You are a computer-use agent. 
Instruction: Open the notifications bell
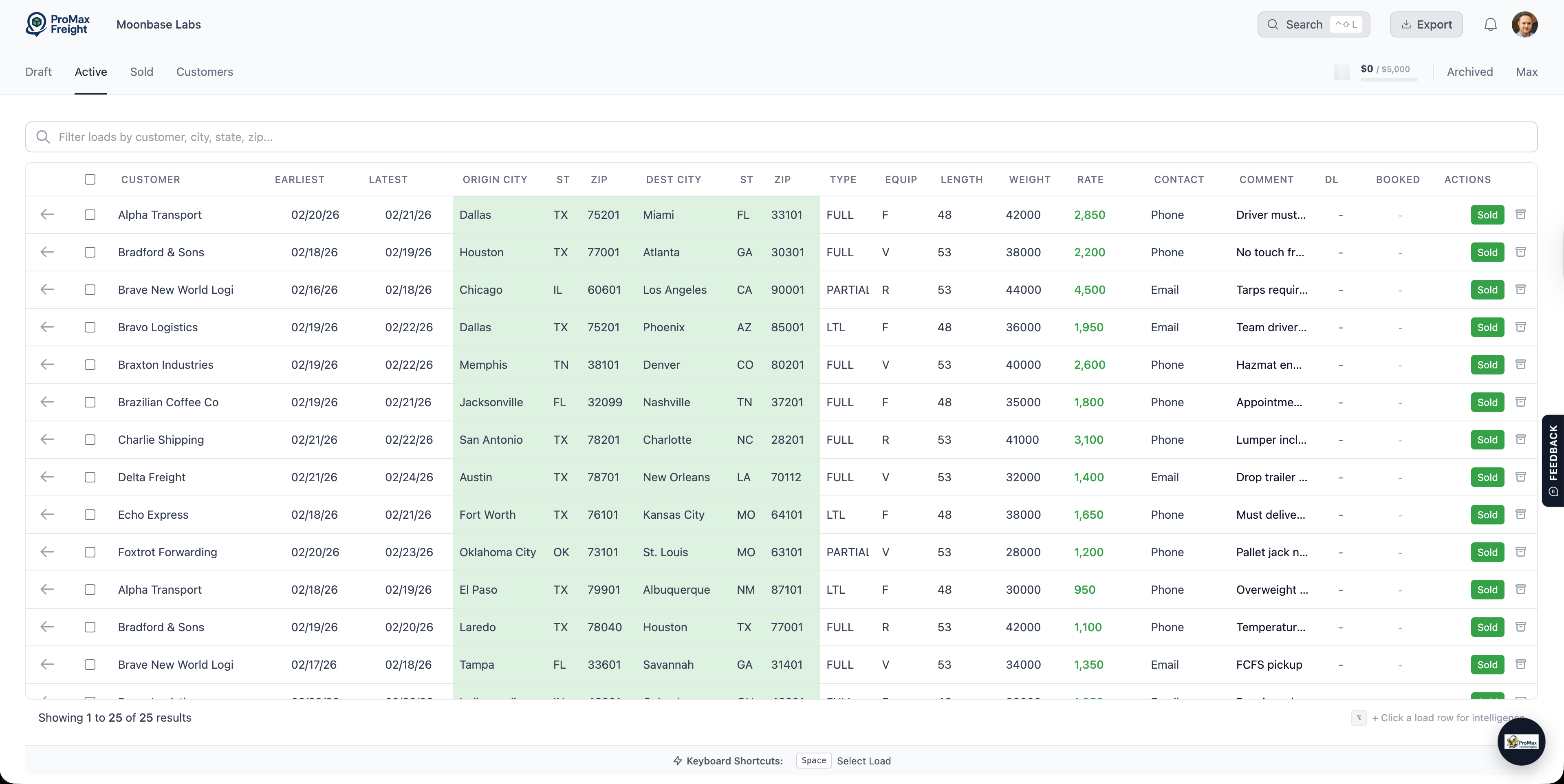pyautogui.click(x=1491, y=24)
